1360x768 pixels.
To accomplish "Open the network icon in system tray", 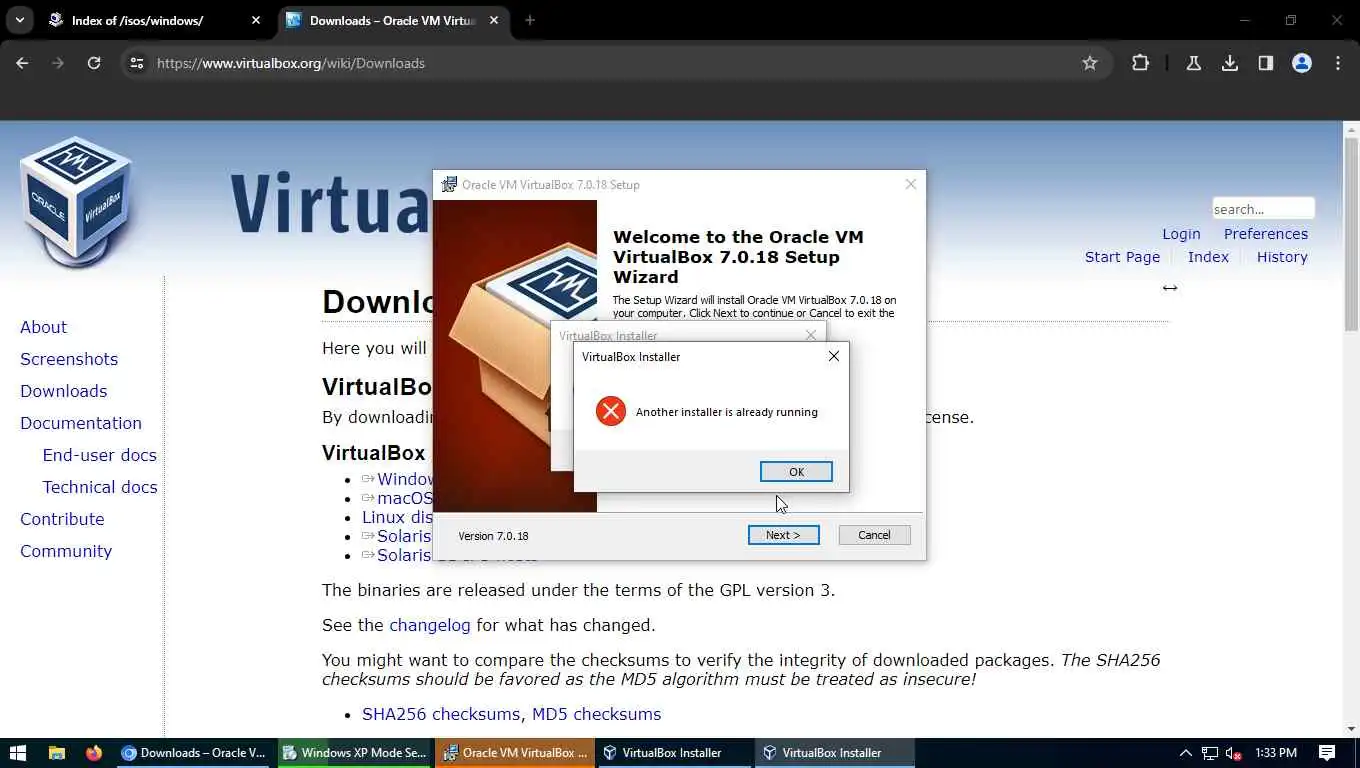I will coord(1210,753).
